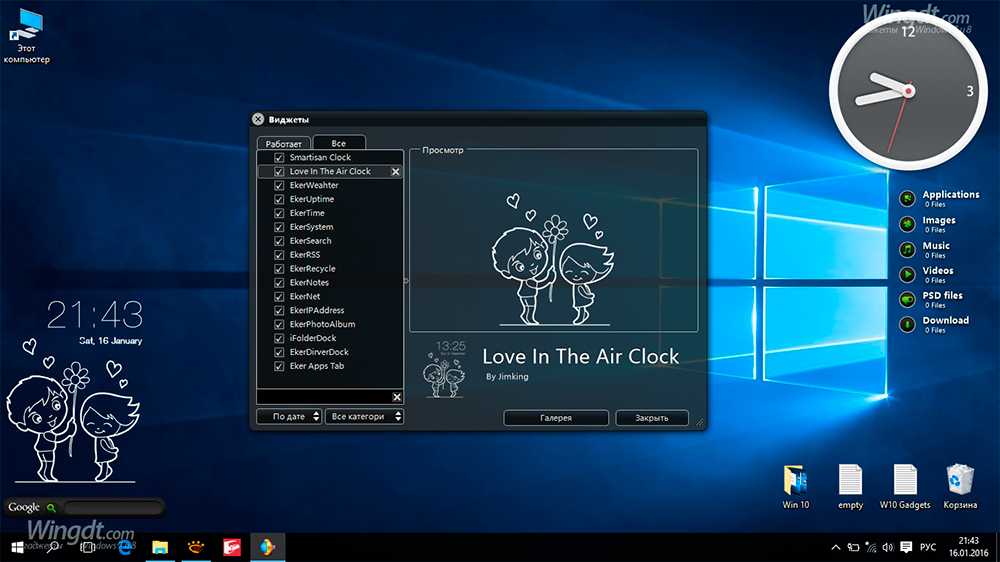This screenshot has width=1000, height=562.
Task: Open the Images folder dock icon
Action: [907, 224]
